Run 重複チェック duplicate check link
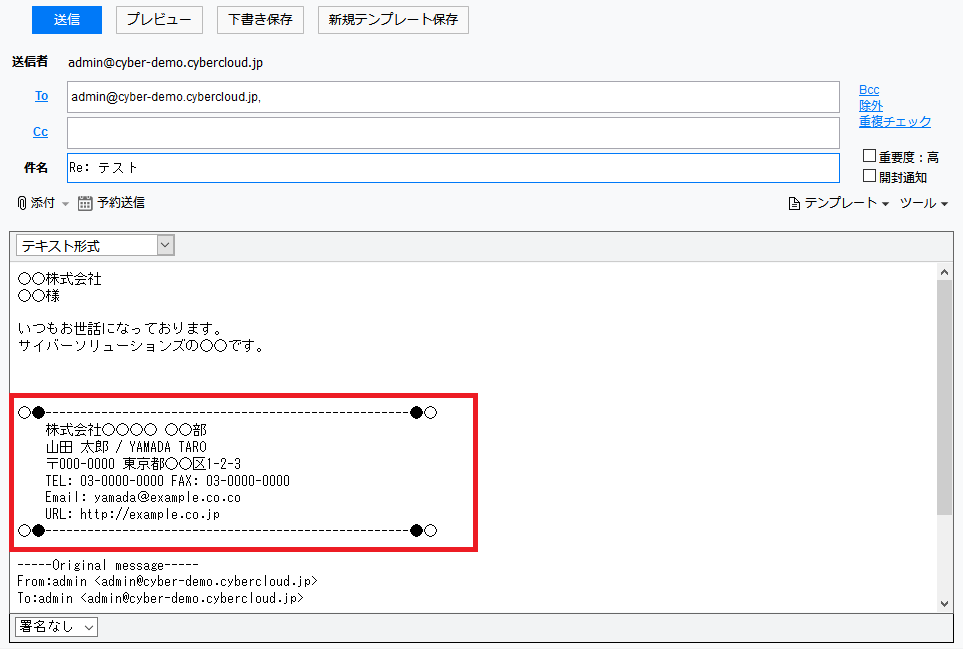 (x=895, y=122)
